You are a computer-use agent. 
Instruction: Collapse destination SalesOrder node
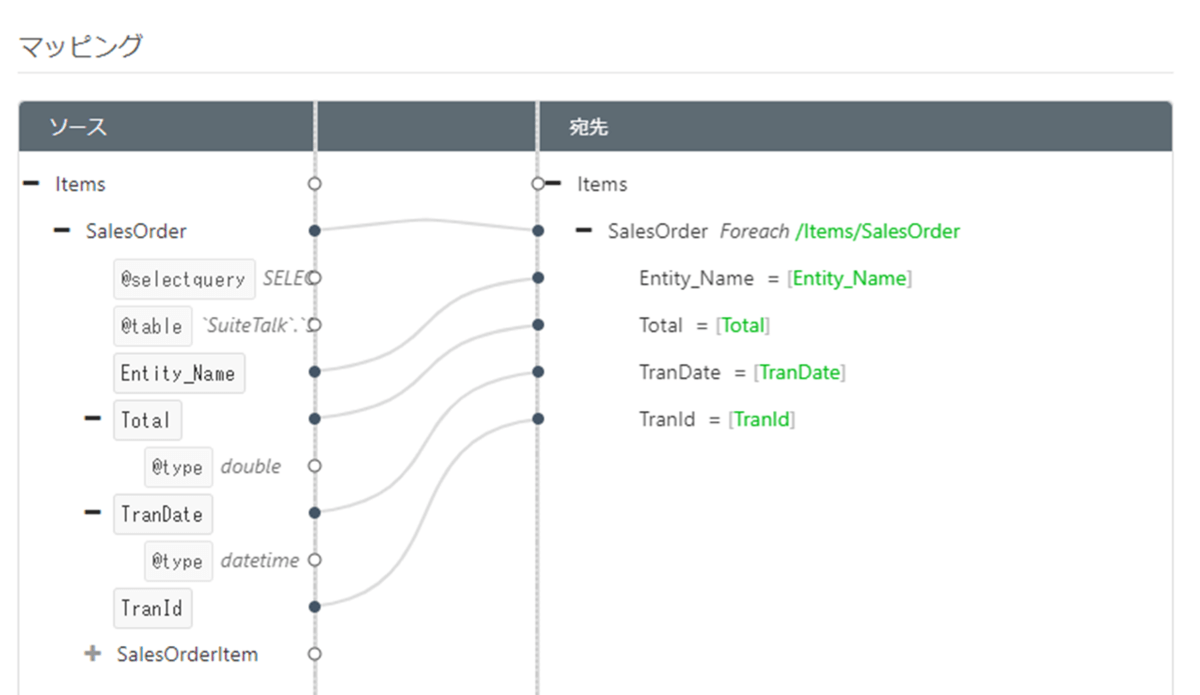[x=584, y=231]
